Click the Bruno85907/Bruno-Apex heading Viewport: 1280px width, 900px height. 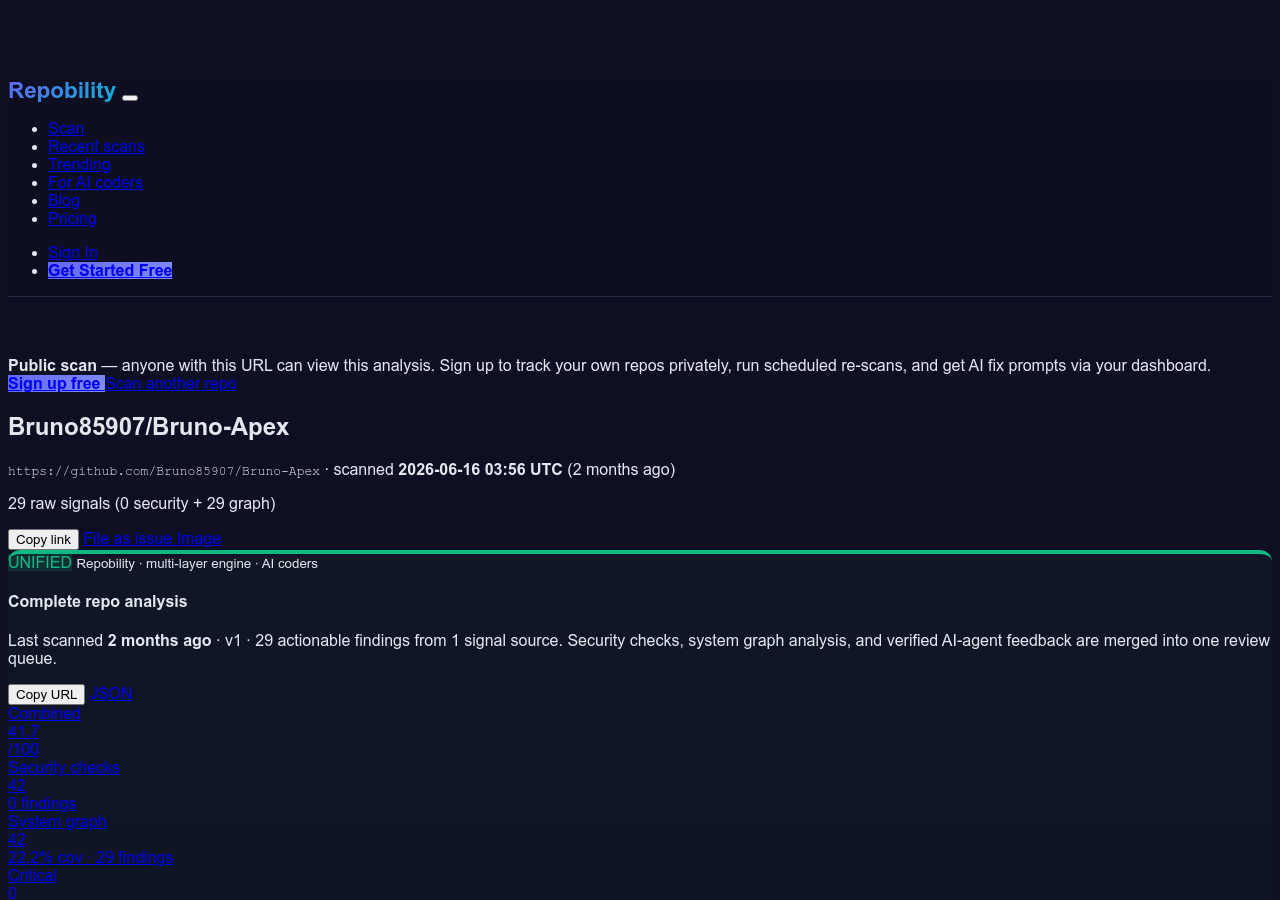(x=148, y=427)
